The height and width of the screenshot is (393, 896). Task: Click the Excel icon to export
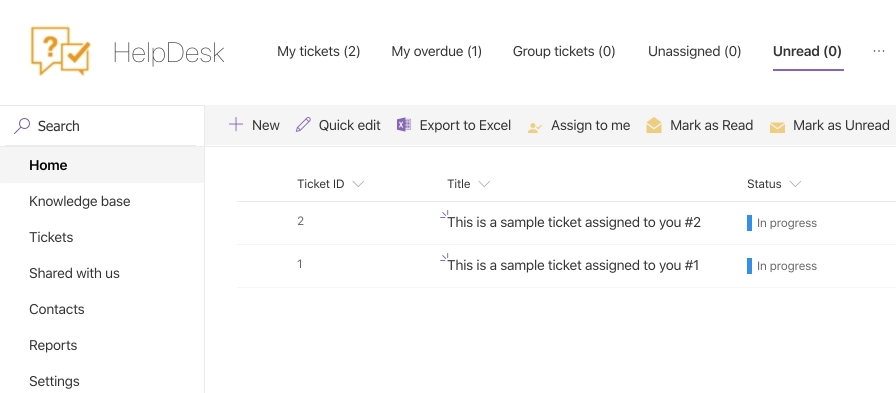pyautogui.click(x=404, y=125)
